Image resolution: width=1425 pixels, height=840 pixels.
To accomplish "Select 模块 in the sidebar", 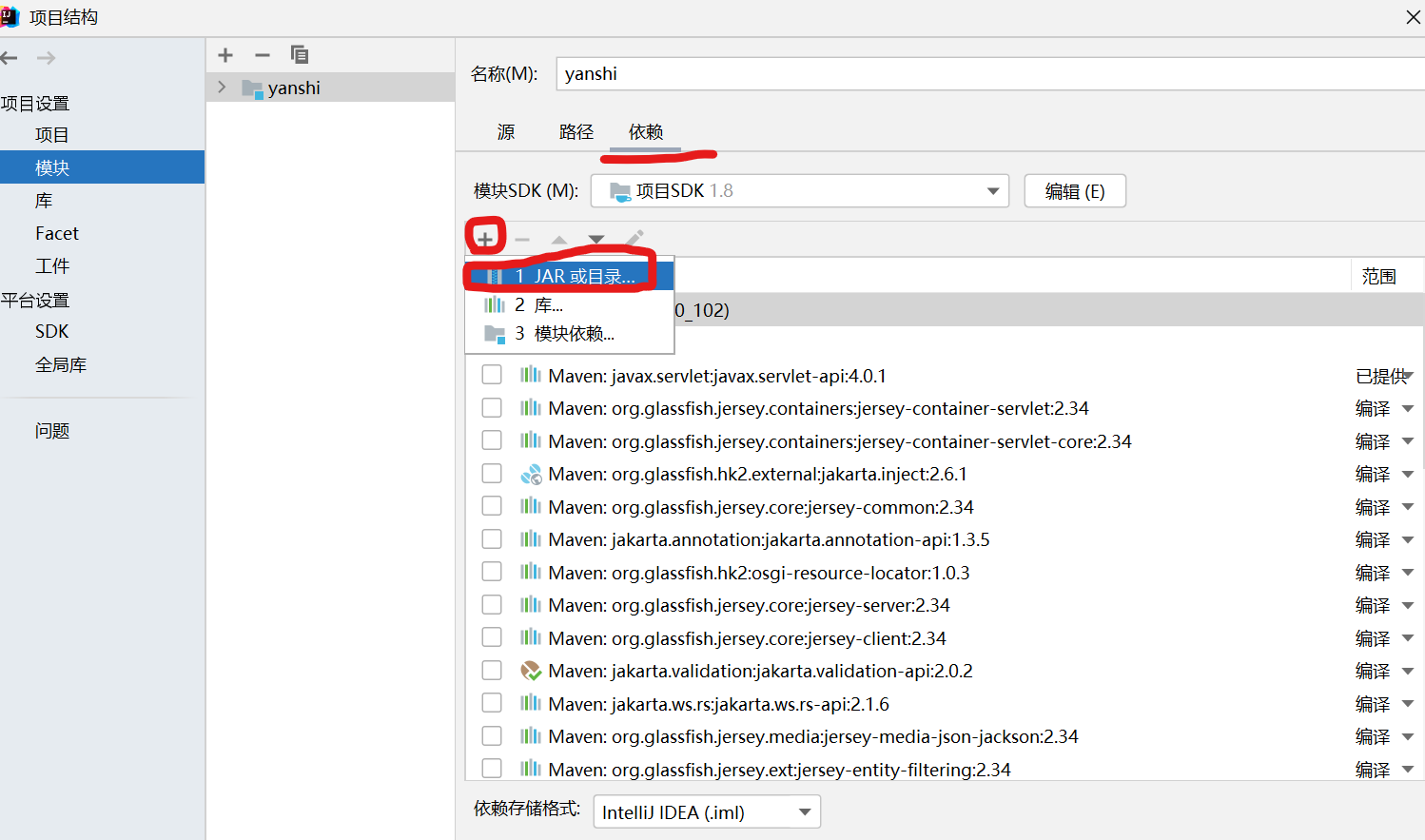I will (x=102, y=167).
